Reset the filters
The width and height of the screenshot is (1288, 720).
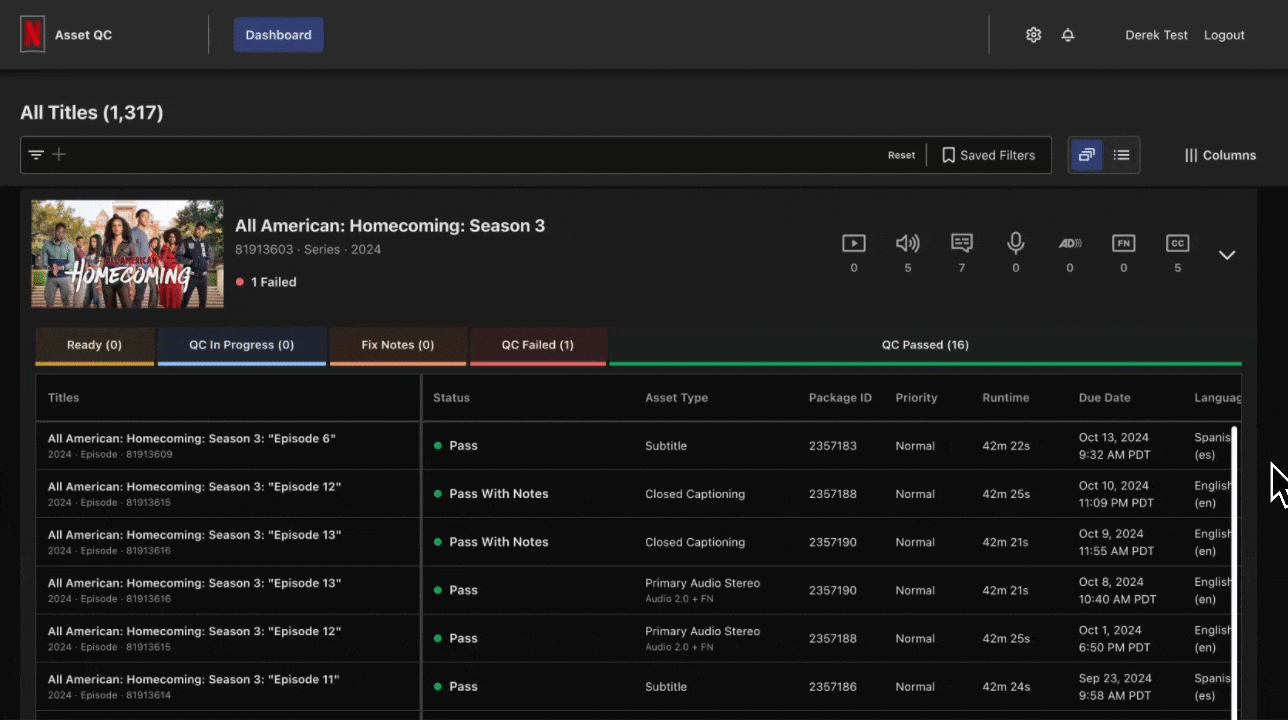(x=901, y=155)
